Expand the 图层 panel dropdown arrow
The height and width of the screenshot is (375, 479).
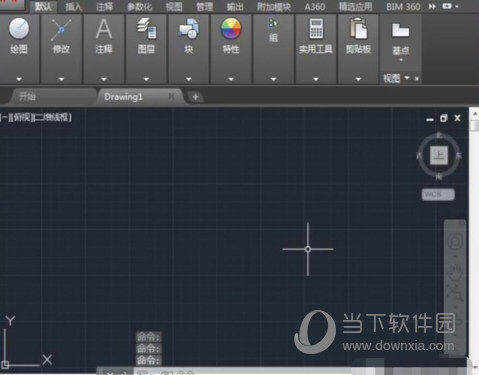coord(146,79)
